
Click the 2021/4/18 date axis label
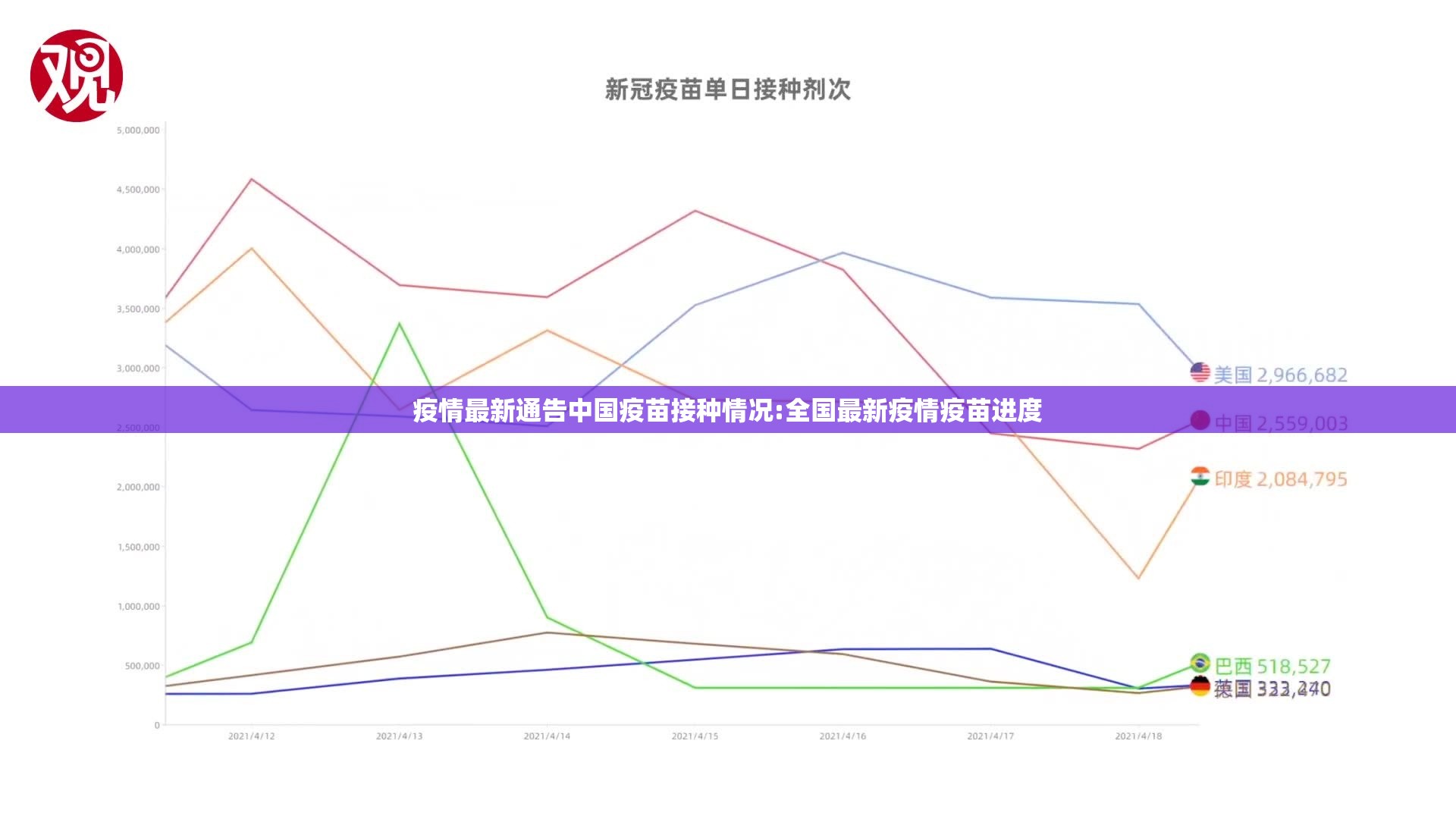[1137, 736]
